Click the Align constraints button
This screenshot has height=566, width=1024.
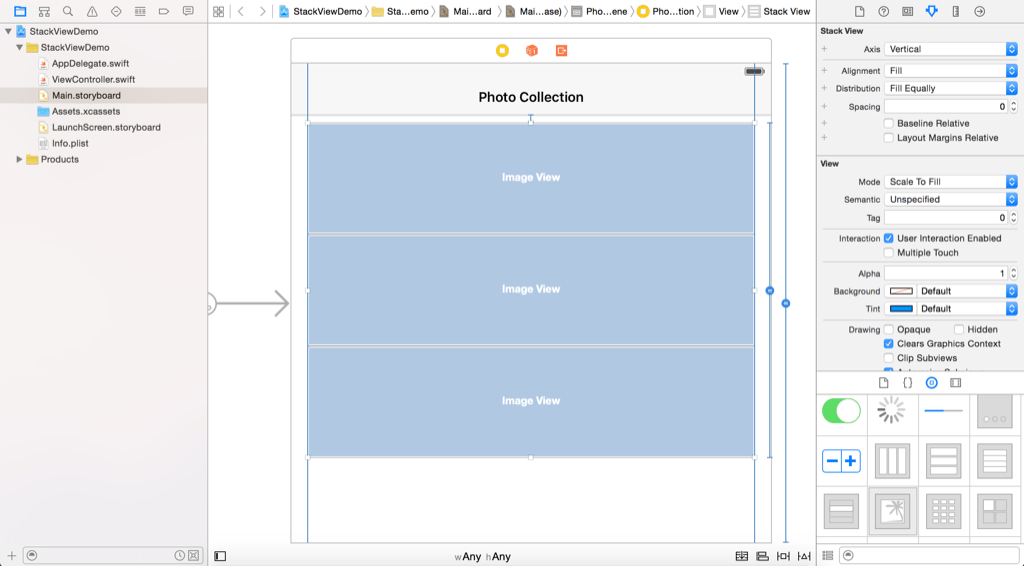[762, 556]
